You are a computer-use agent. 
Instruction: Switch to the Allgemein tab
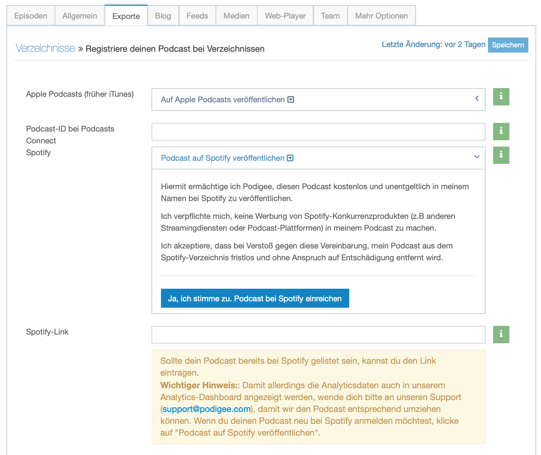80,16
